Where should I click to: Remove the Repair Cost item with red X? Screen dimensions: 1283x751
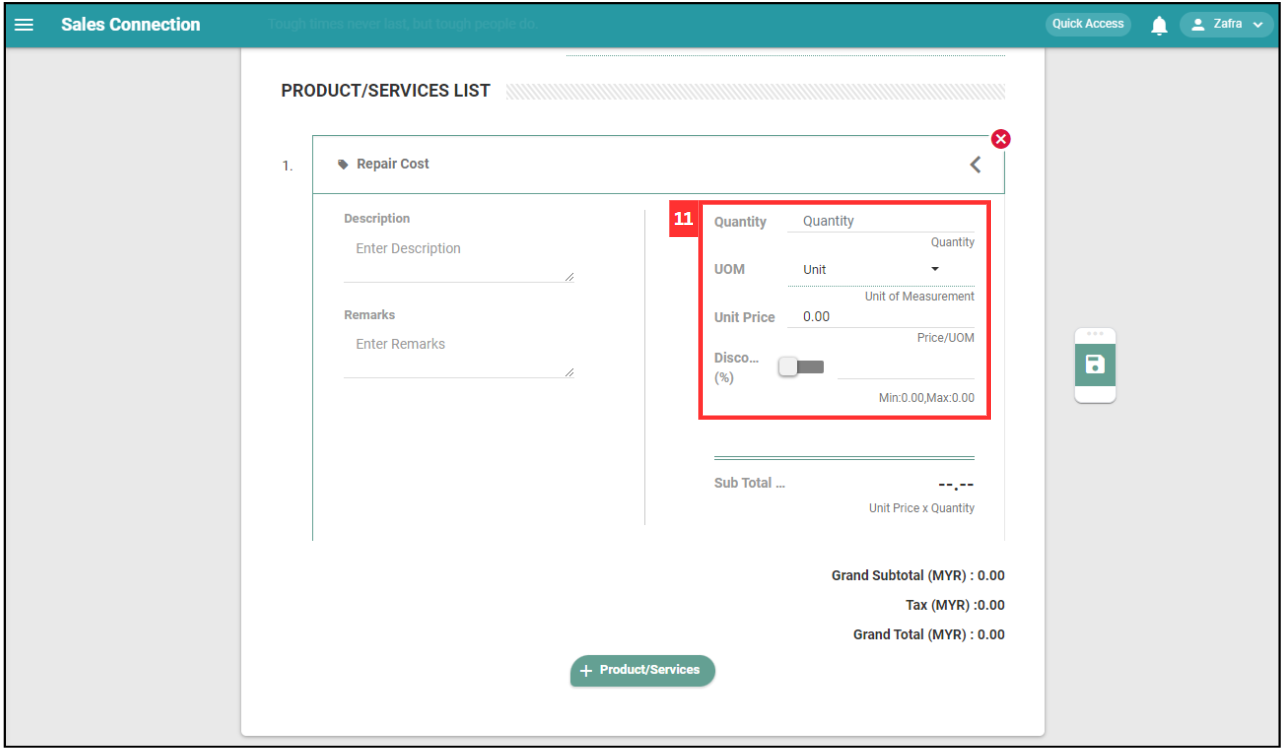(x=1000, y=139)
